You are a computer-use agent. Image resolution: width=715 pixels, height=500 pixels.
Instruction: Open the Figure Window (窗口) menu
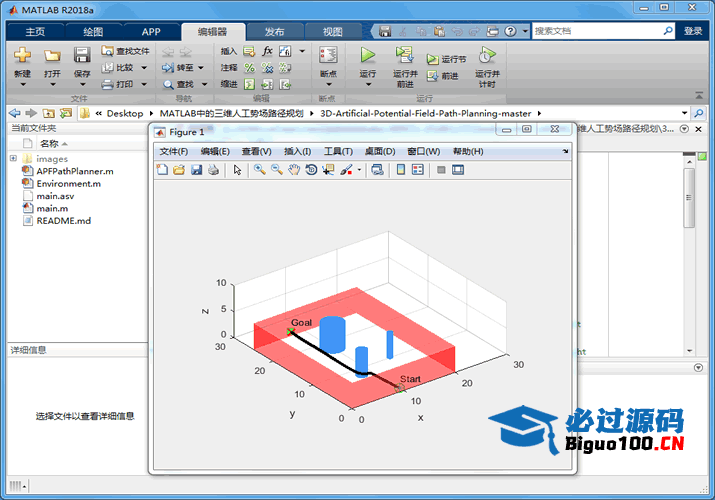pyautogui.click(x=424, y=151)
